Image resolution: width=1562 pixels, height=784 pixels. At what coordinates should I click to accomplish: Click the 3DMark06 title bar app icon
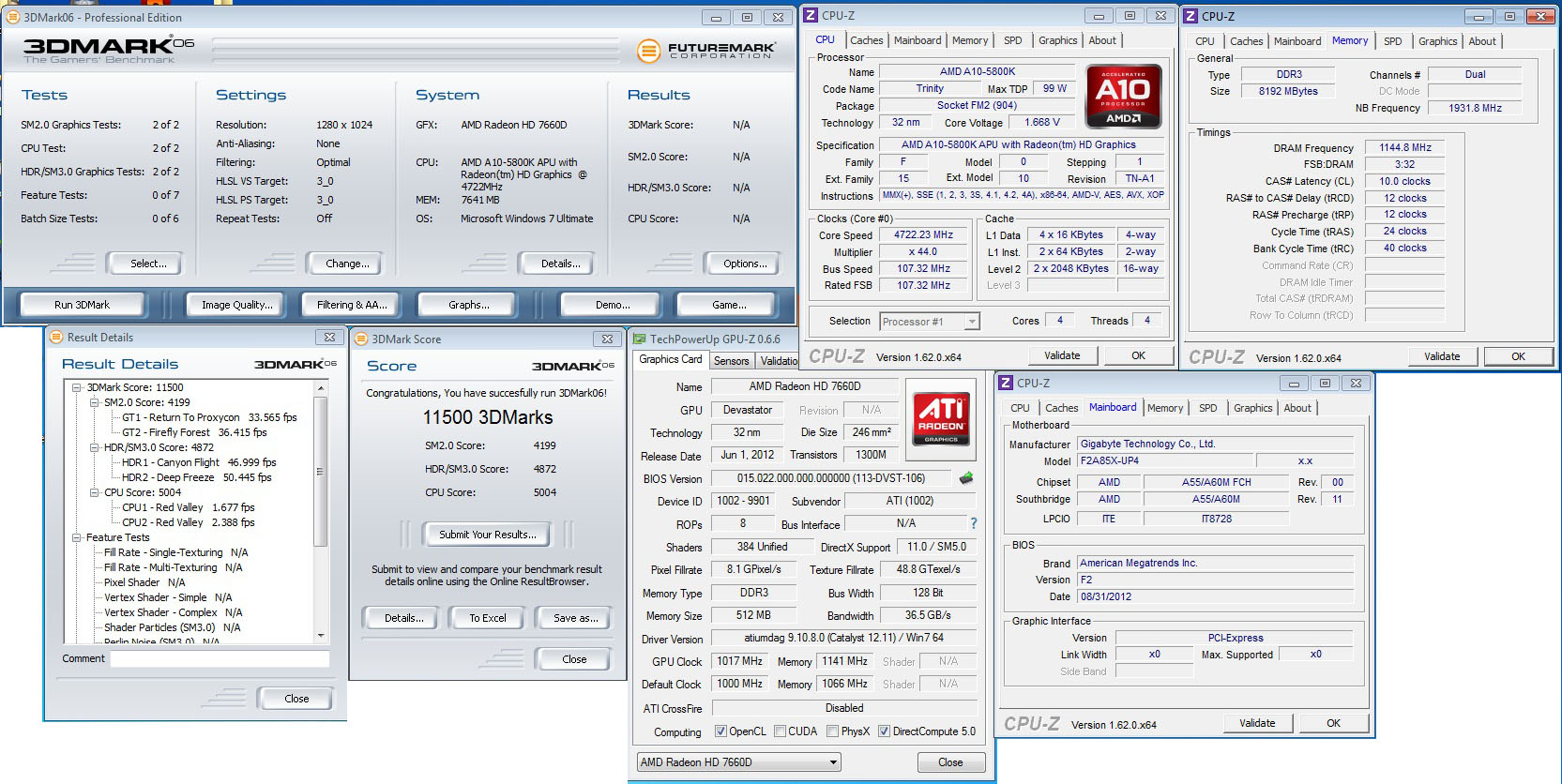pos(13,17)
